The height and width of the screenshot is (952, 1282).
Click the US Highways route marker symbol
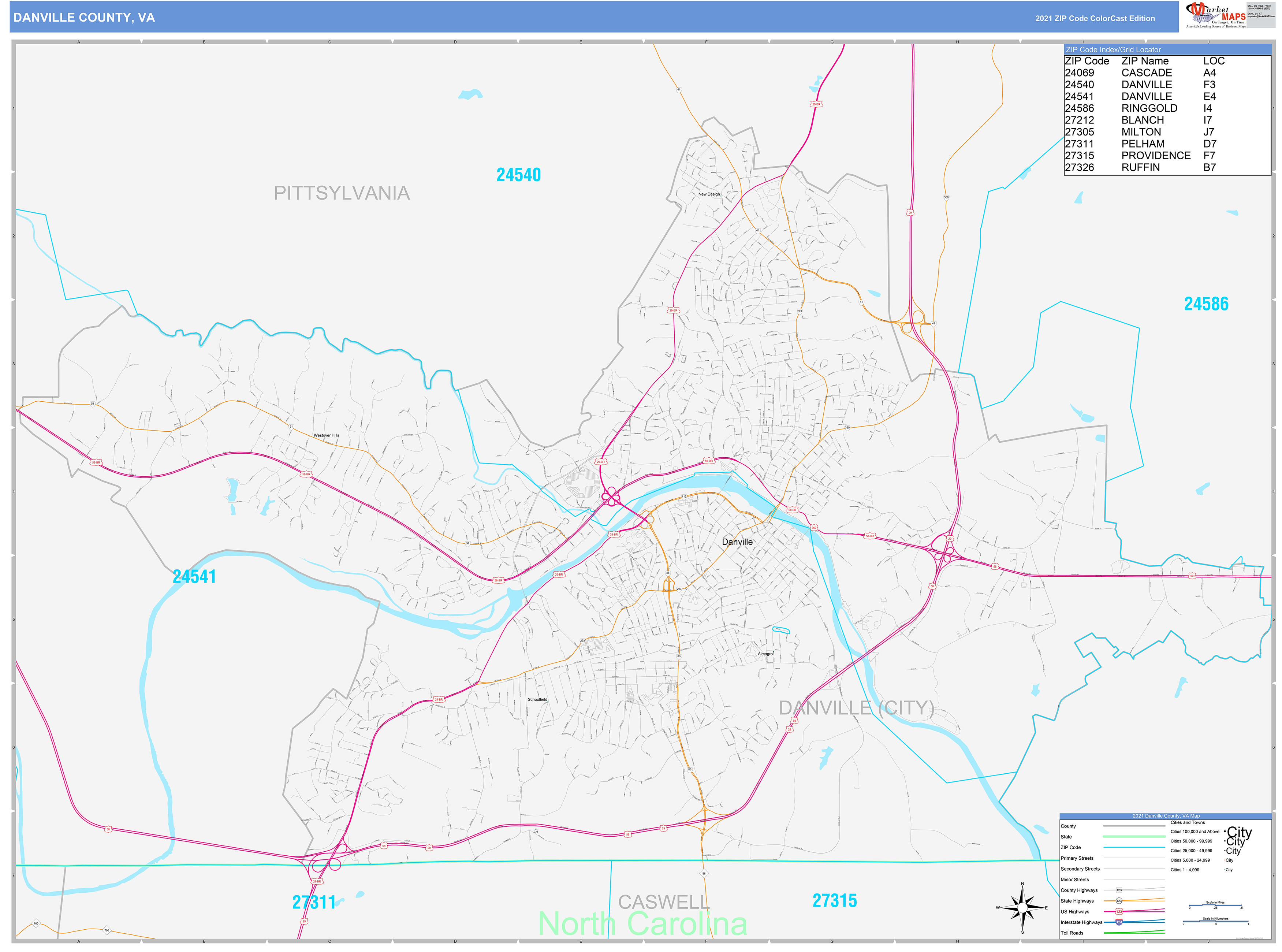click(1119, 912)
